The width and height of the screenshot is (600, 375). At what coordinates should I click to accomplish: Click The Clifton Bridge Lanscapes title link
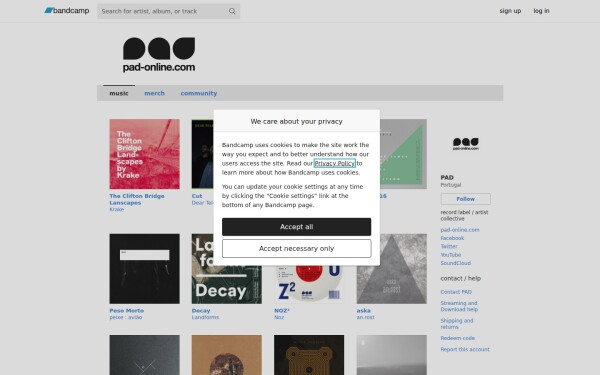click(137, 199)
